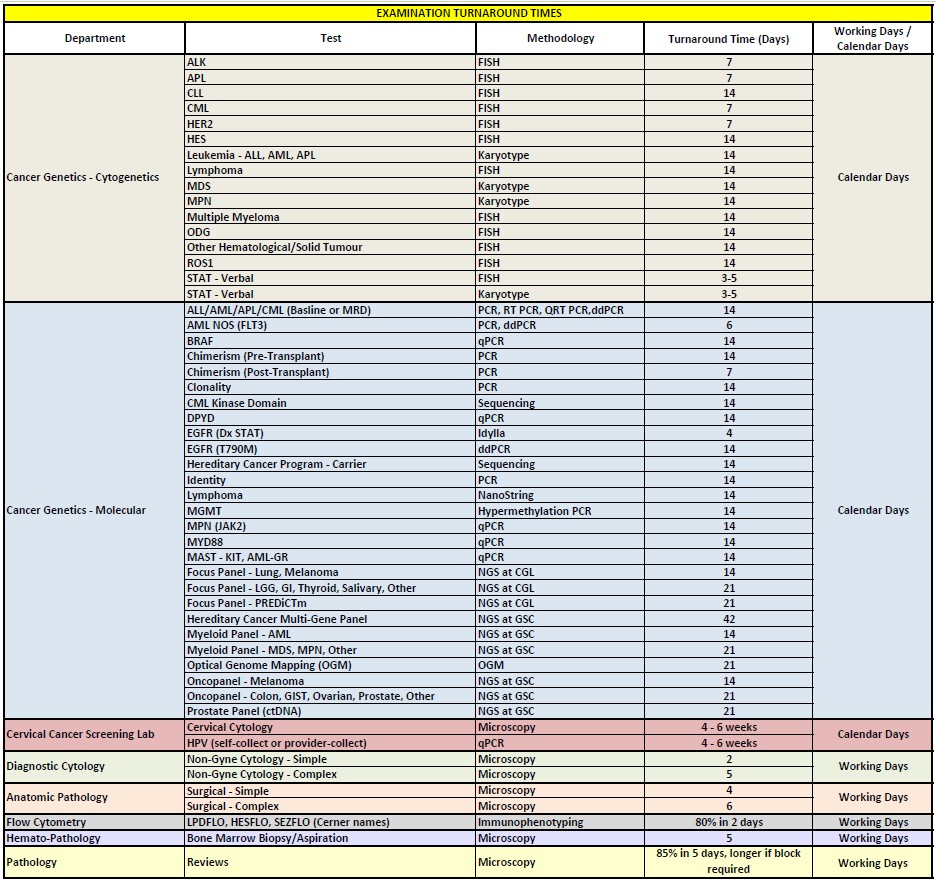This screenshot has width=936, height=882.
Task: Click the 'Hemato-Pathology' department cell
Action: pyautogui.click(x=95, y=838)
